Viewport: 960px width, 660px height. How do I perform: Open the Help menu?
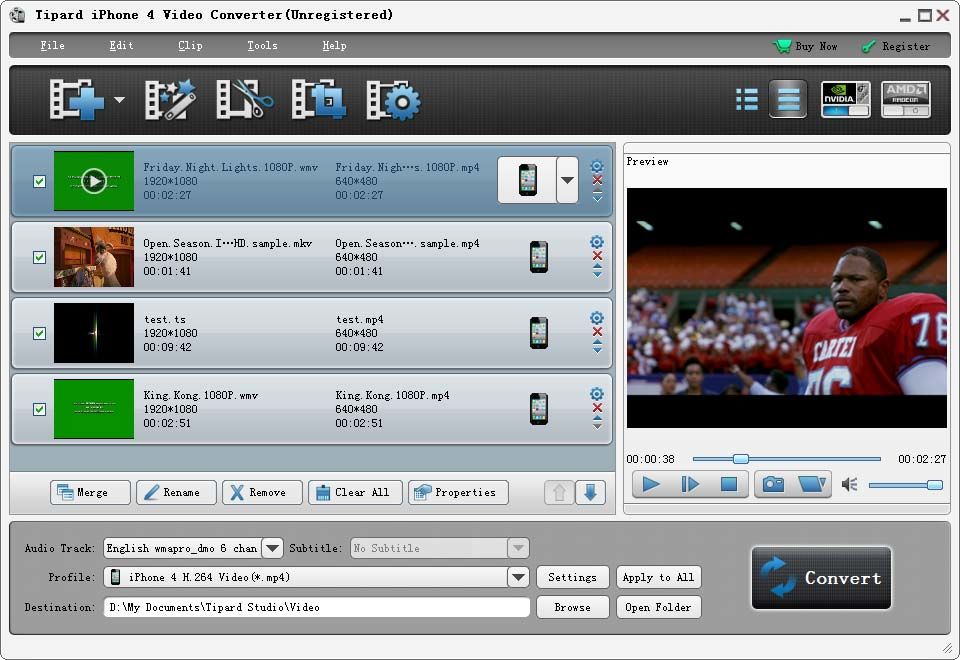click(334, 45)
